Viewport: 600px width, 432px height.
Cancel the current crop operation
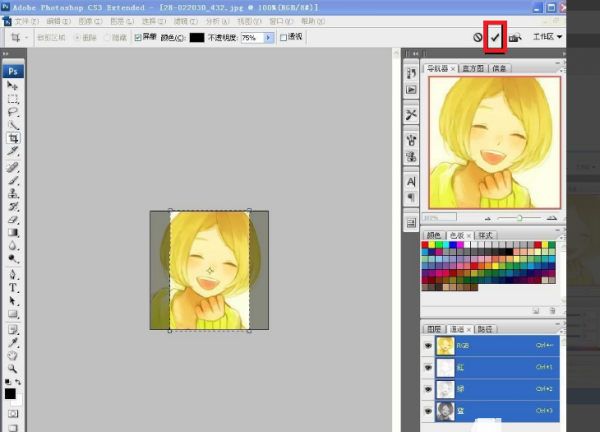pos(478,37)
